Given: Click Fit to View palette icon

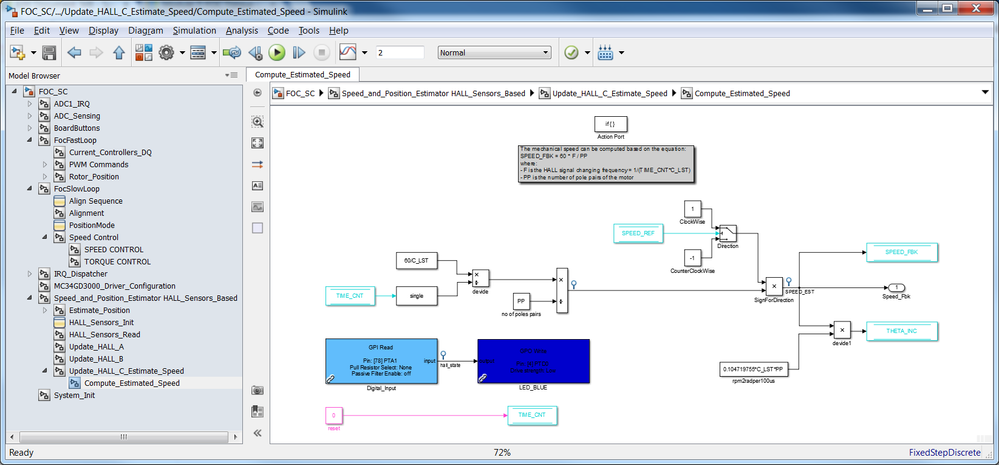Looking at the screenshot, I should point(257,143).
